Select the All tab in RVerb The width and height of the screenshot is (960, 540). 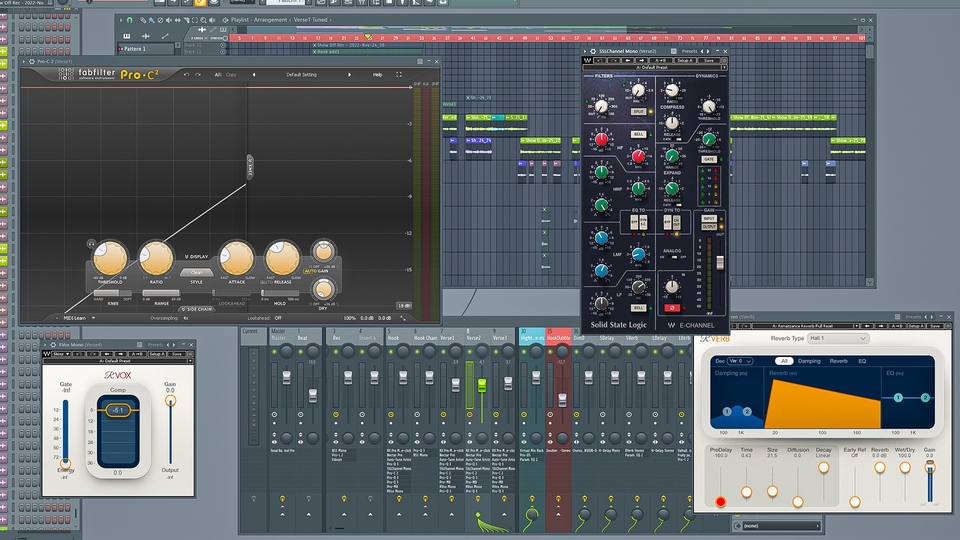pos(784,361)
